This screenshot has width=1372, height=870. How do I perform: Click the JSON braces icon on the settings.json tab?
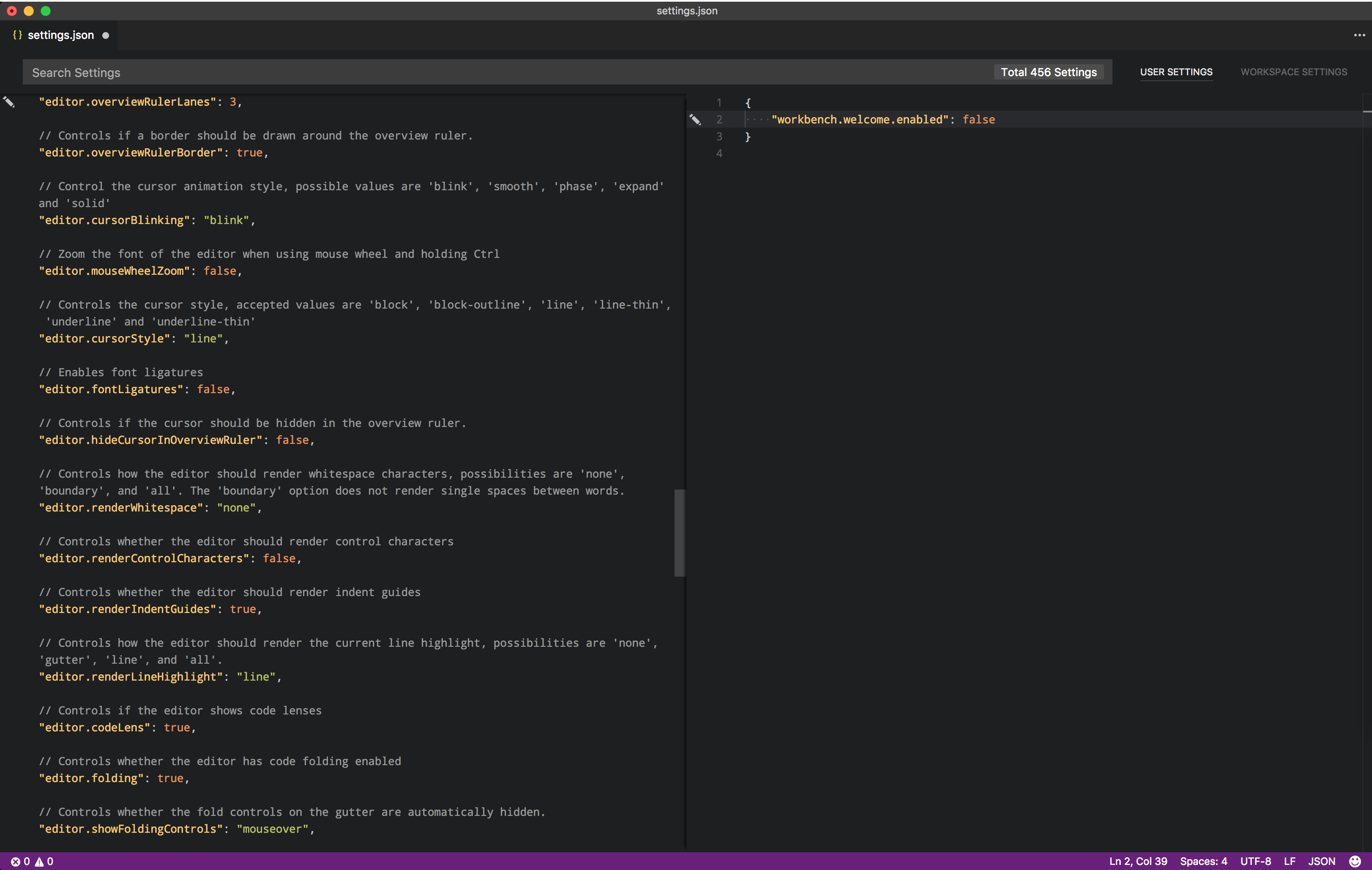pyautogui.click(x=18, y=35)
